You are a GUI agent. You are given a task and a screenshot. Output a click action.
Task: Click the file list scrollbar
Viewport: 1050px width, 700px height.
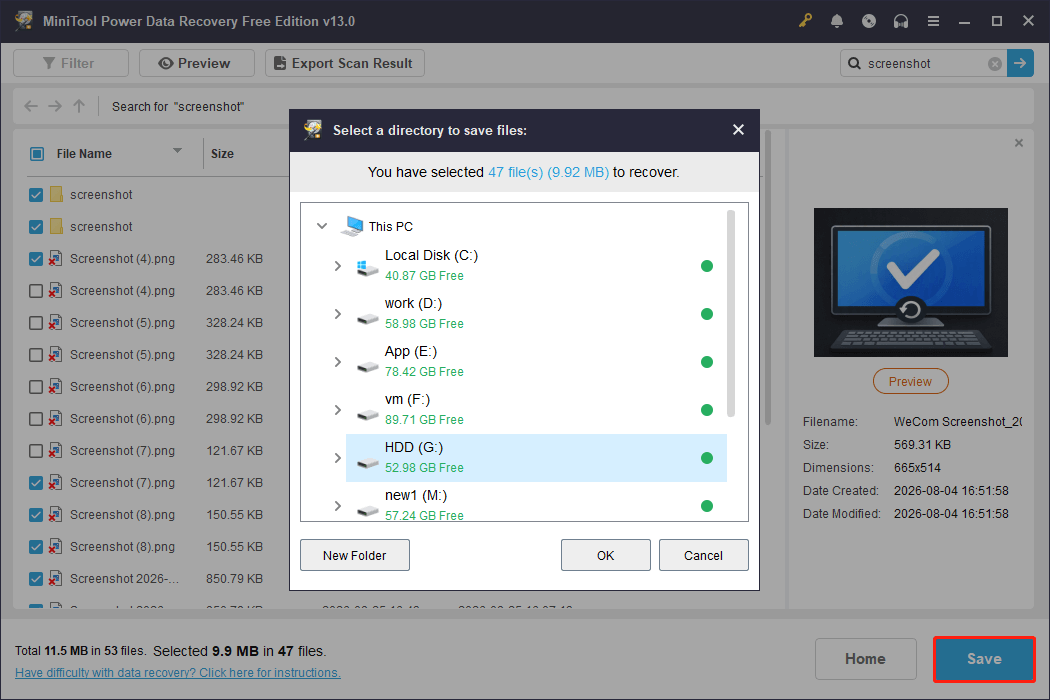point(768,278)
